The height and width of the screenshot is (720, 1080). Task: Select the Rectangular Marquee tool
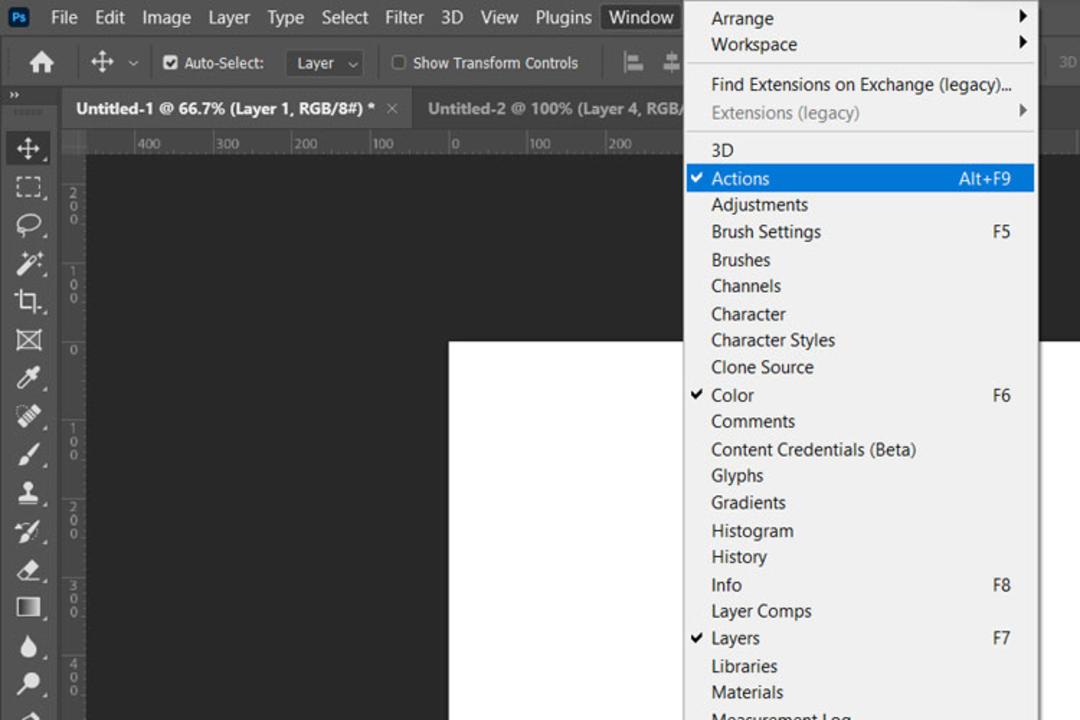28,187
